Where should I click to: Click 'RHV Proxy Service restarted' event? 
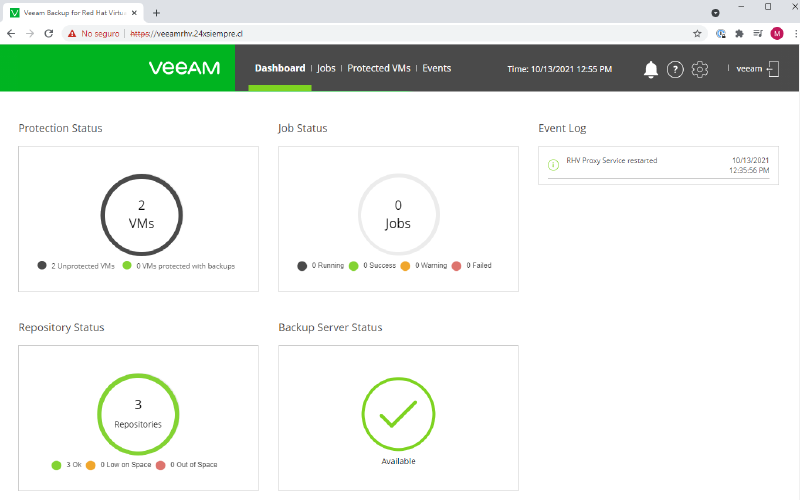(611, 160)
